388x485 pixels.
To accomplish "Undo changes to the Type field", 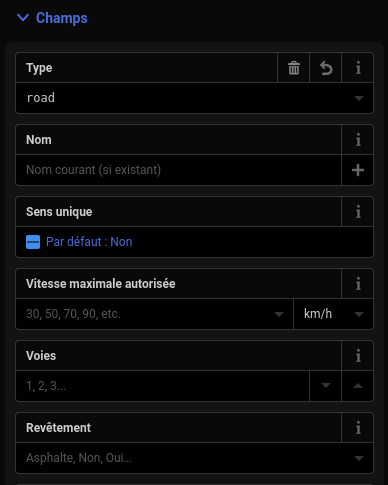I will pyautogui.click(x=326, y=68).
